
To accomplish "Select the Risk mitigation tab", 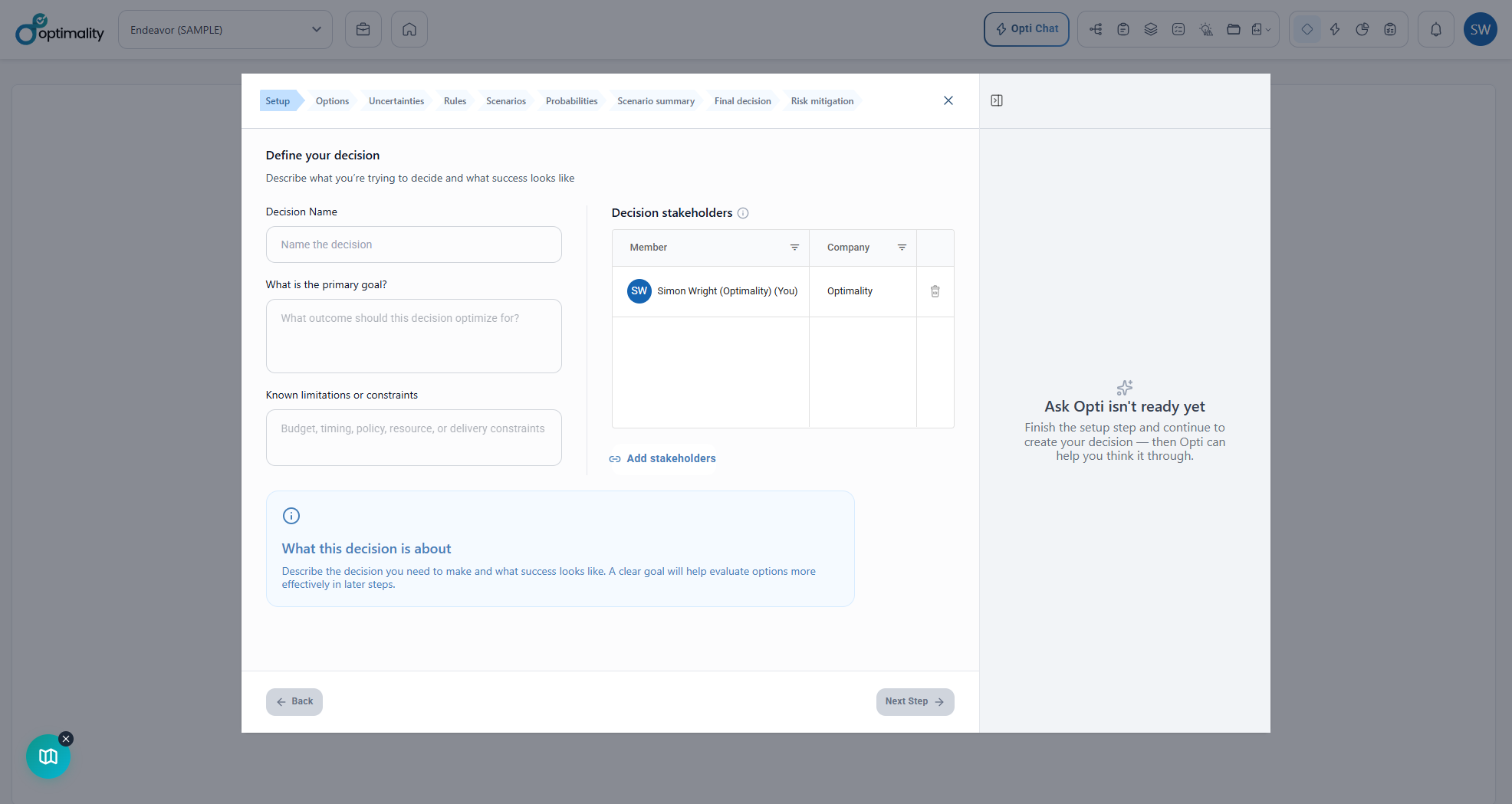I will coord(822,101).
